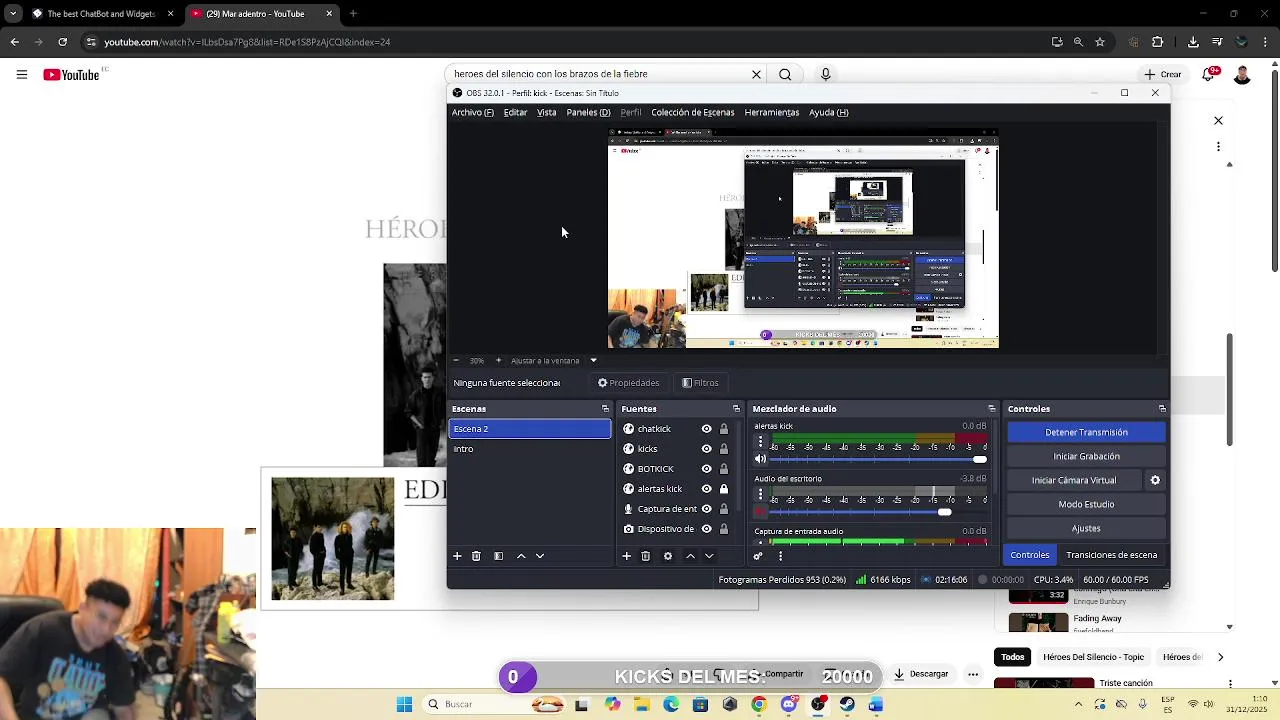Show hidden system tray icons
Screen dimensions: 1280x720
[x=1078, y=704]
